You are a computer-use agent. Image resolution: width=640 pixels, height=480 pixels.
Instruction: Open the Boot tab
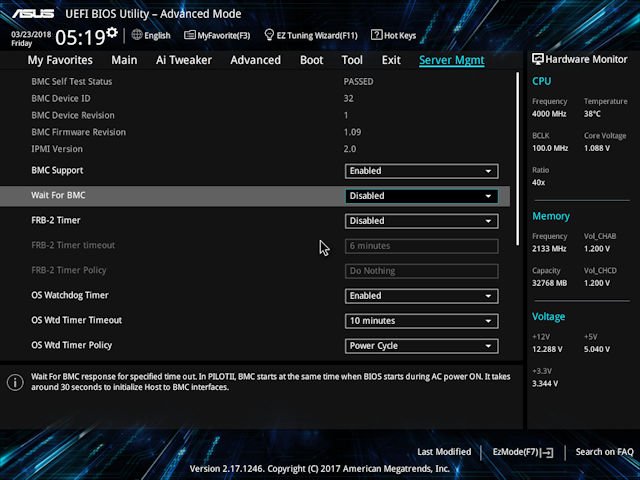[311, 60]
